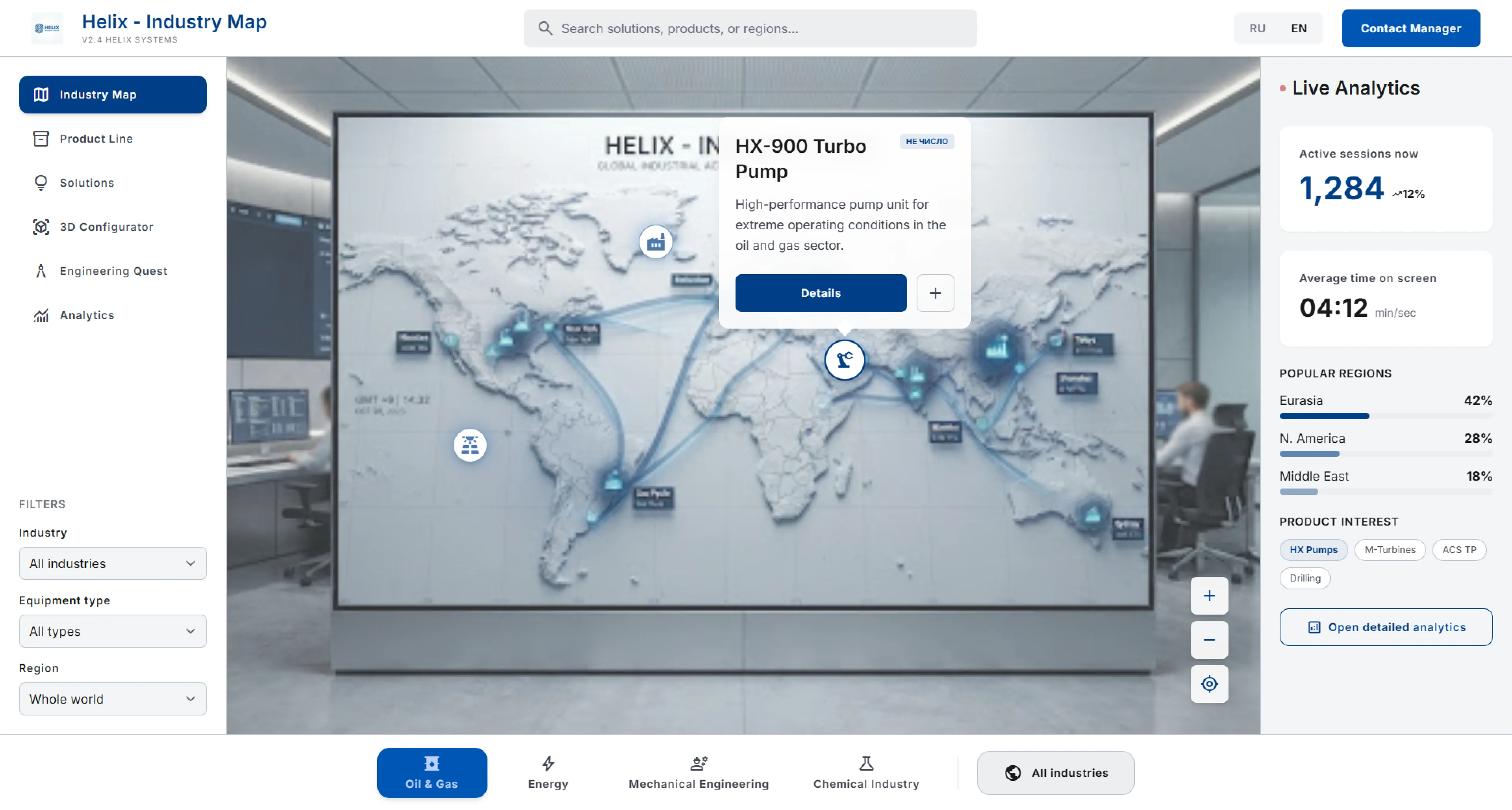Go to Analytics in sidebar

pyautogui.click(x=113, y=316)
